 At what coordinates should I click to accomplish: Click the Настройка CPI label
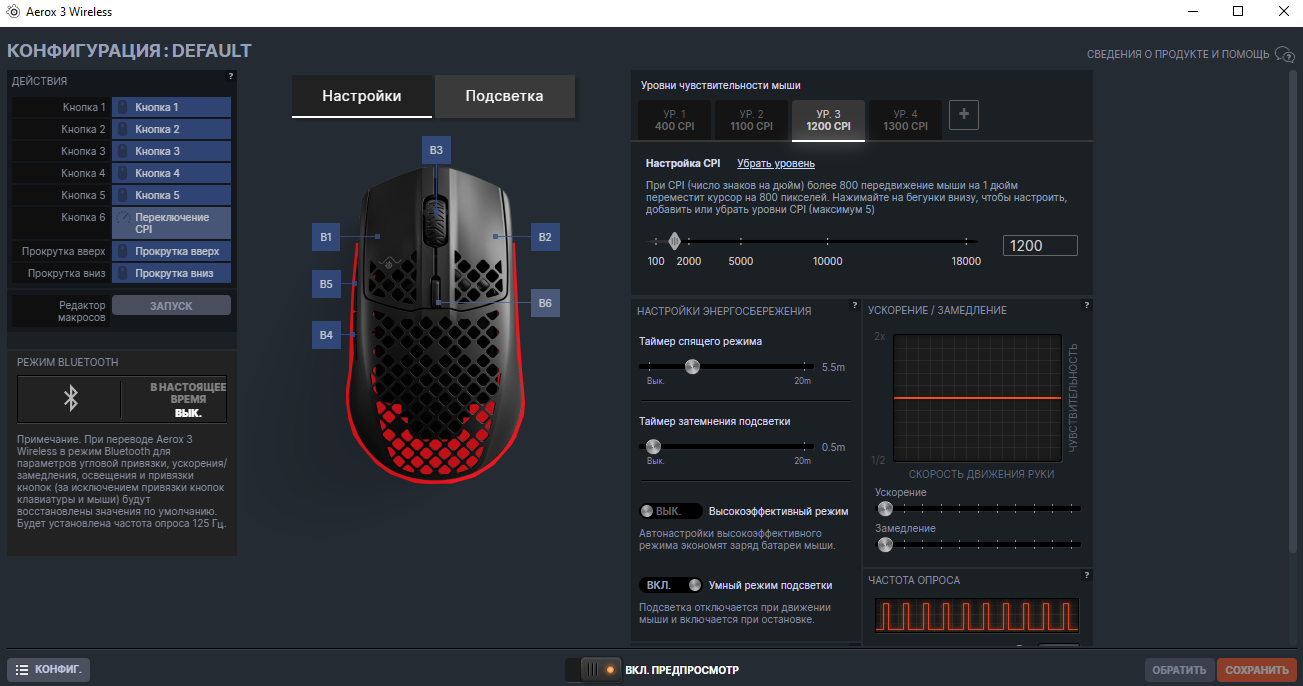[683, 163]
